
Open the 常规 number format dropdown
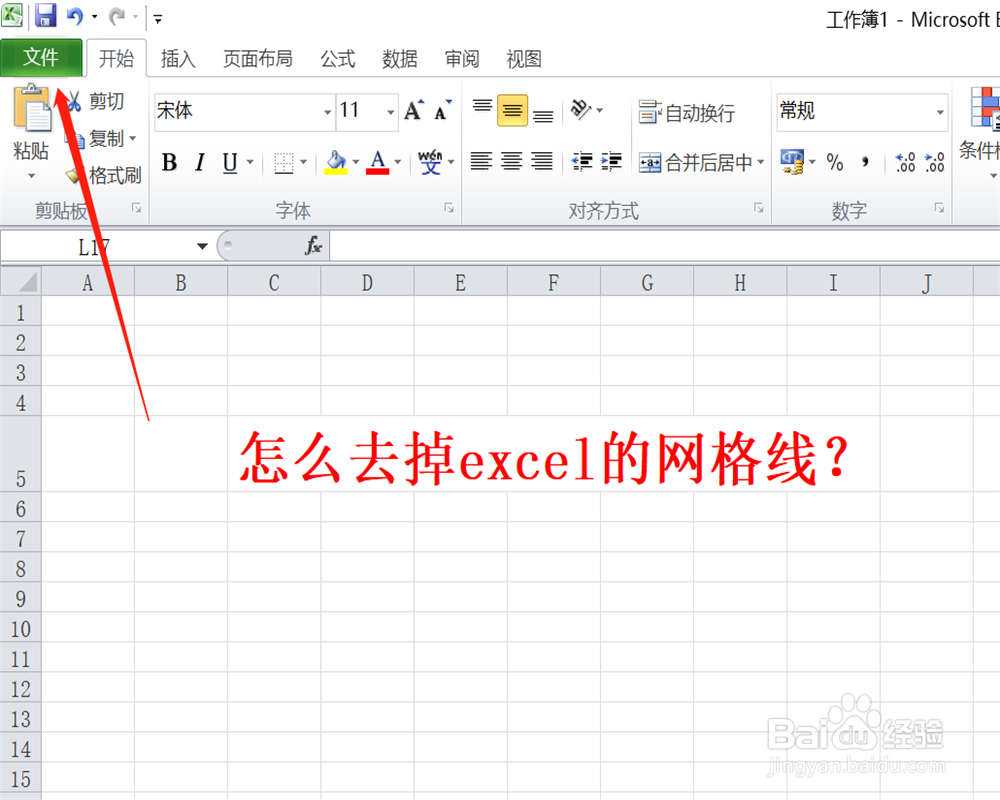coord(940,112)
